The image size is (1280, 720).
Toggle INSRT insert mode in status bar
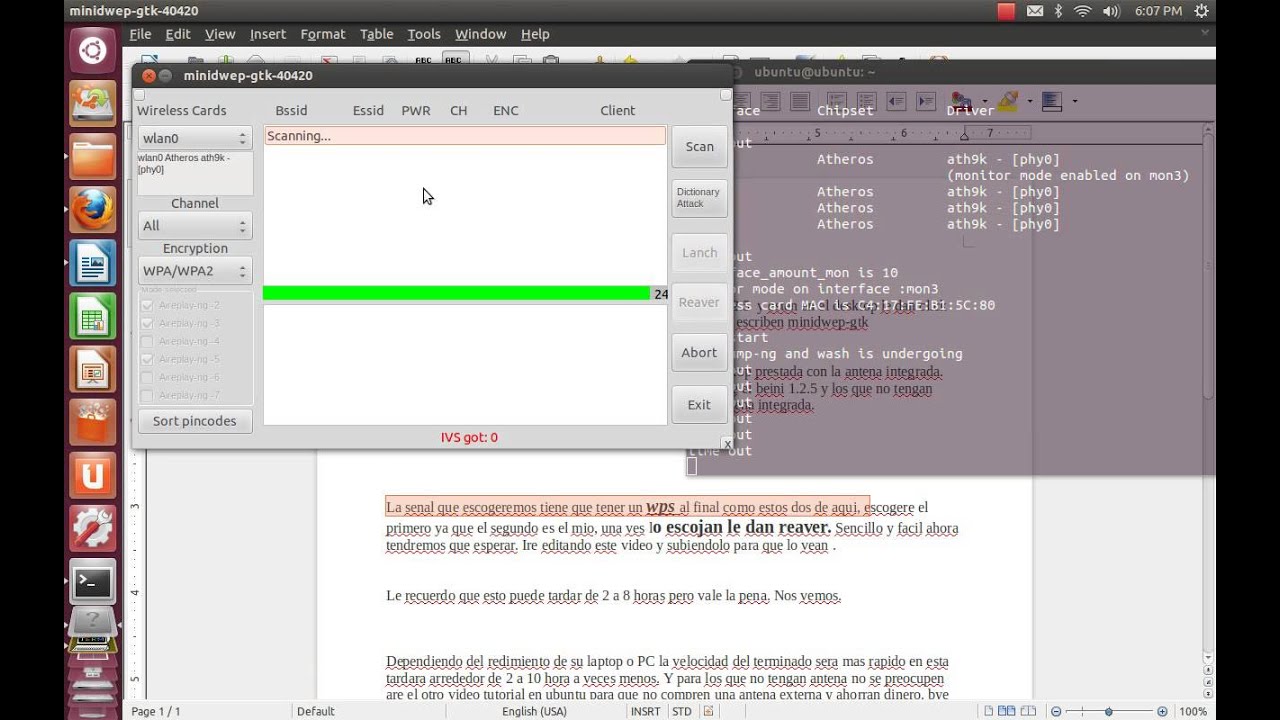pos(645,711)
